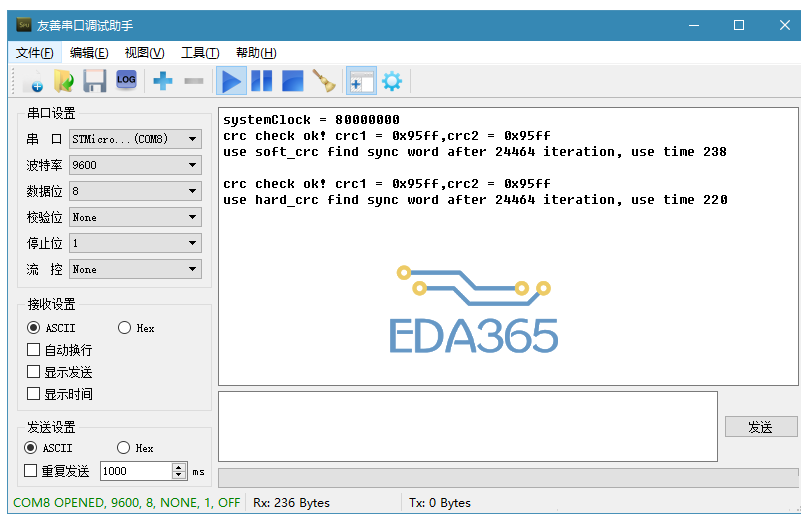This screenshot has height=518, width=801.
Task: Close the 友善串口调试助手 window
Action: (x=785, y=25)
